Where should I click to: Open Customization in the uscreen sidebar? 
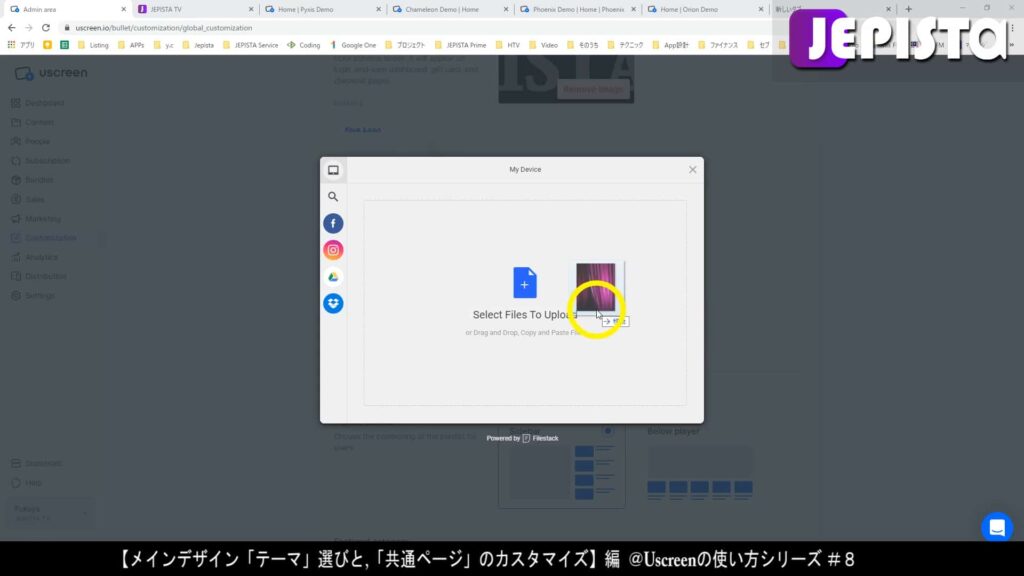[x=44, y=238]
